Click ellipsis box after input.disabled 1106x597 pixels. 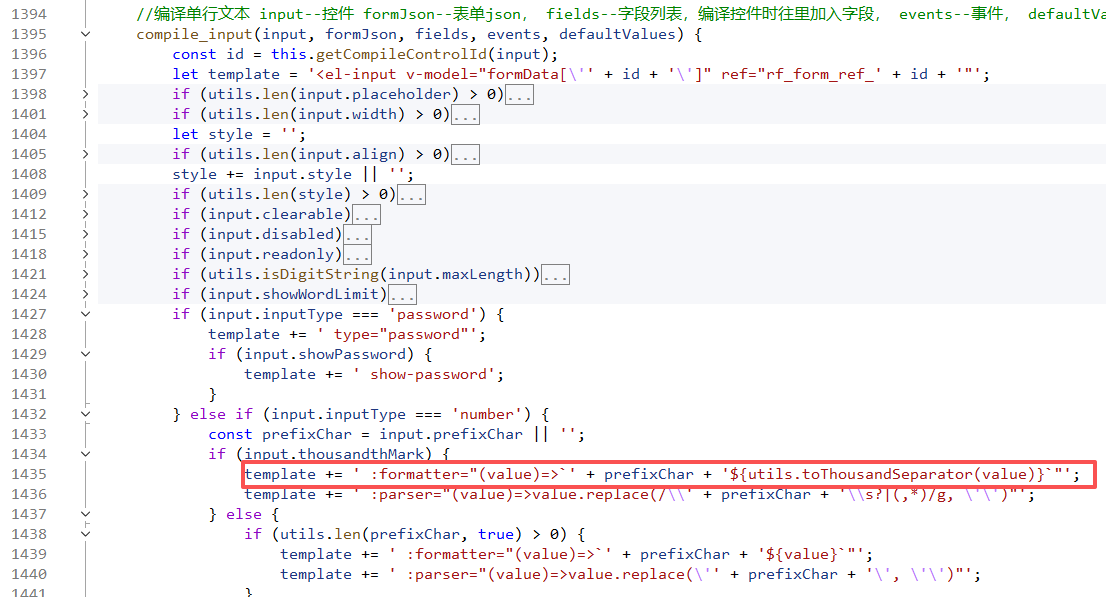(x=357, y=235)
